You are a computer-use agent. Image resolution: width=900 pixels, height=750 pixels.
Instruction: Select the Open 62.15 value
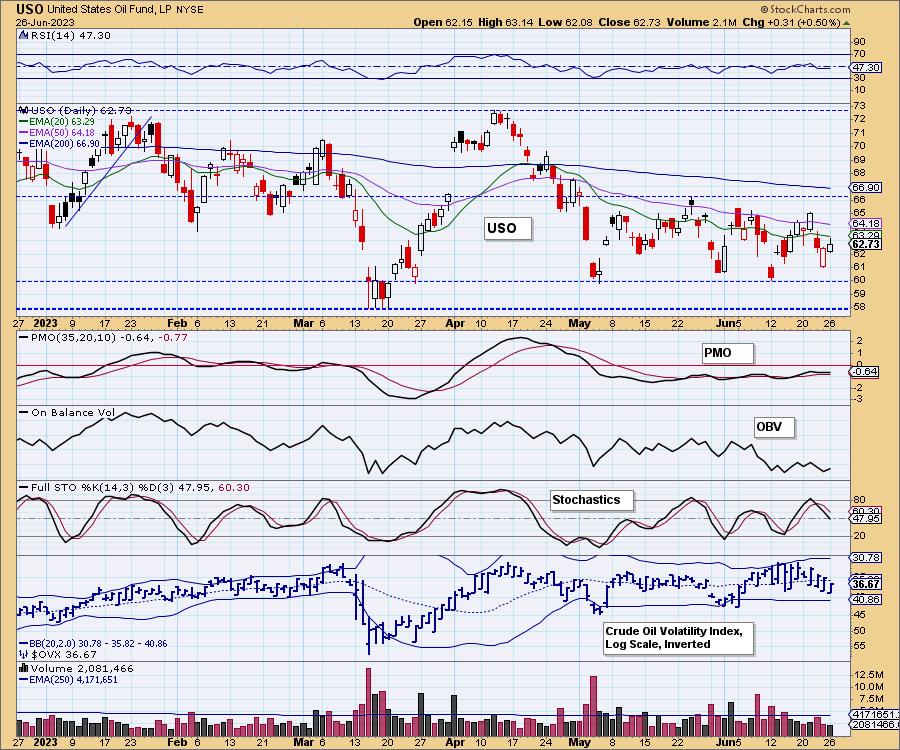tap(443, 22)
